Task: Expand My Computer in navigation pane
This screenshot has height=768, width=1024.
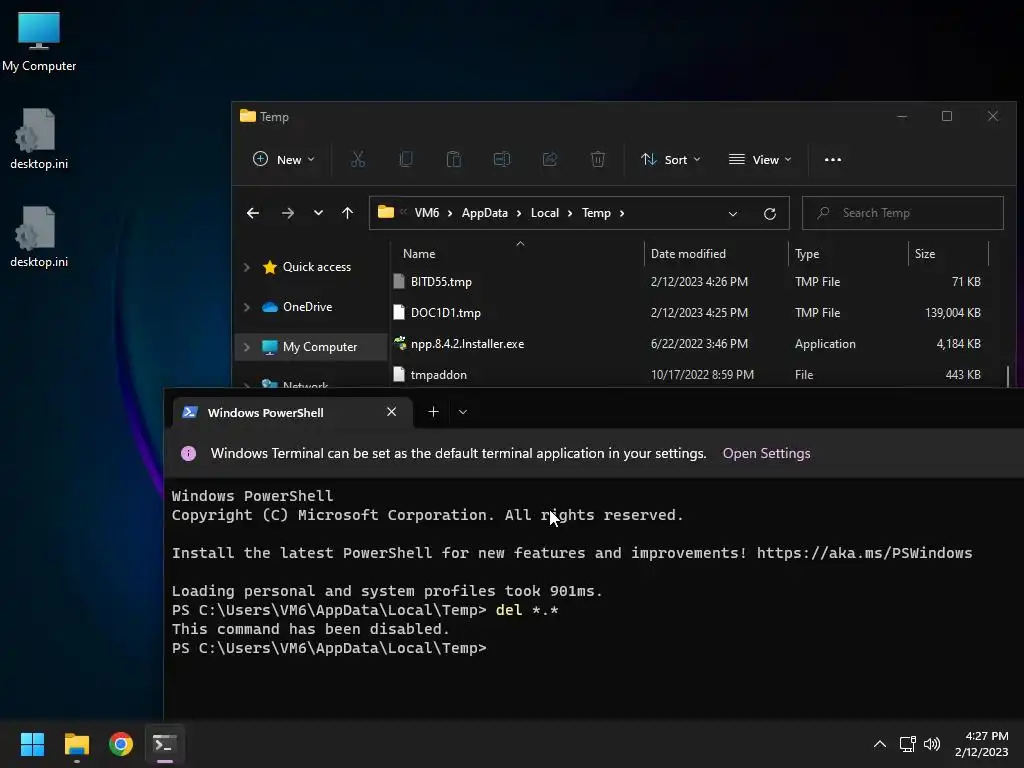Action: click(246, 347)
